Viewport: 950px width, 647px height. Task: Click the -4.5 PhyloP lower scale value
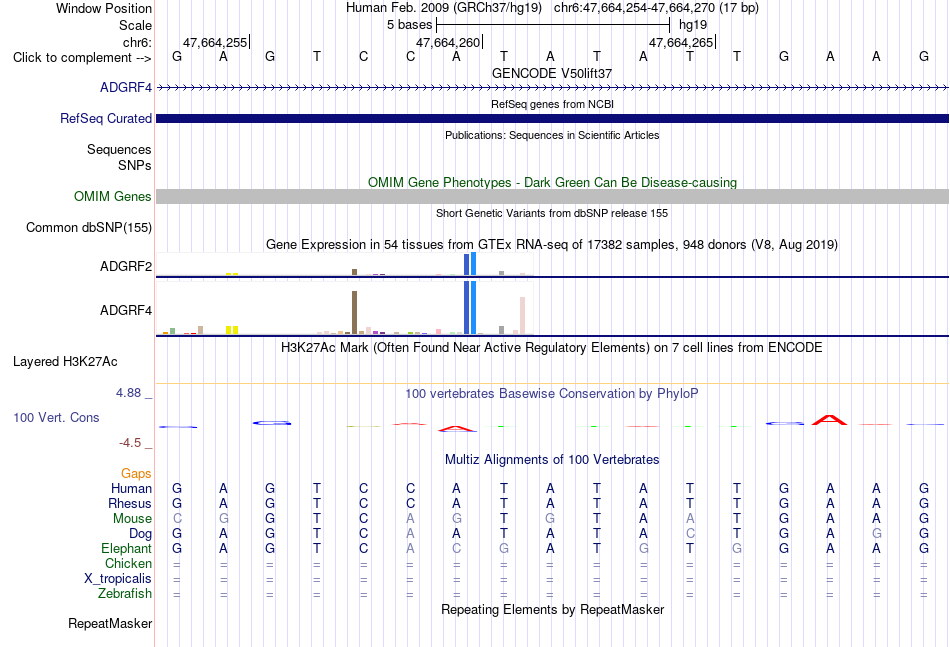point(130,443)
